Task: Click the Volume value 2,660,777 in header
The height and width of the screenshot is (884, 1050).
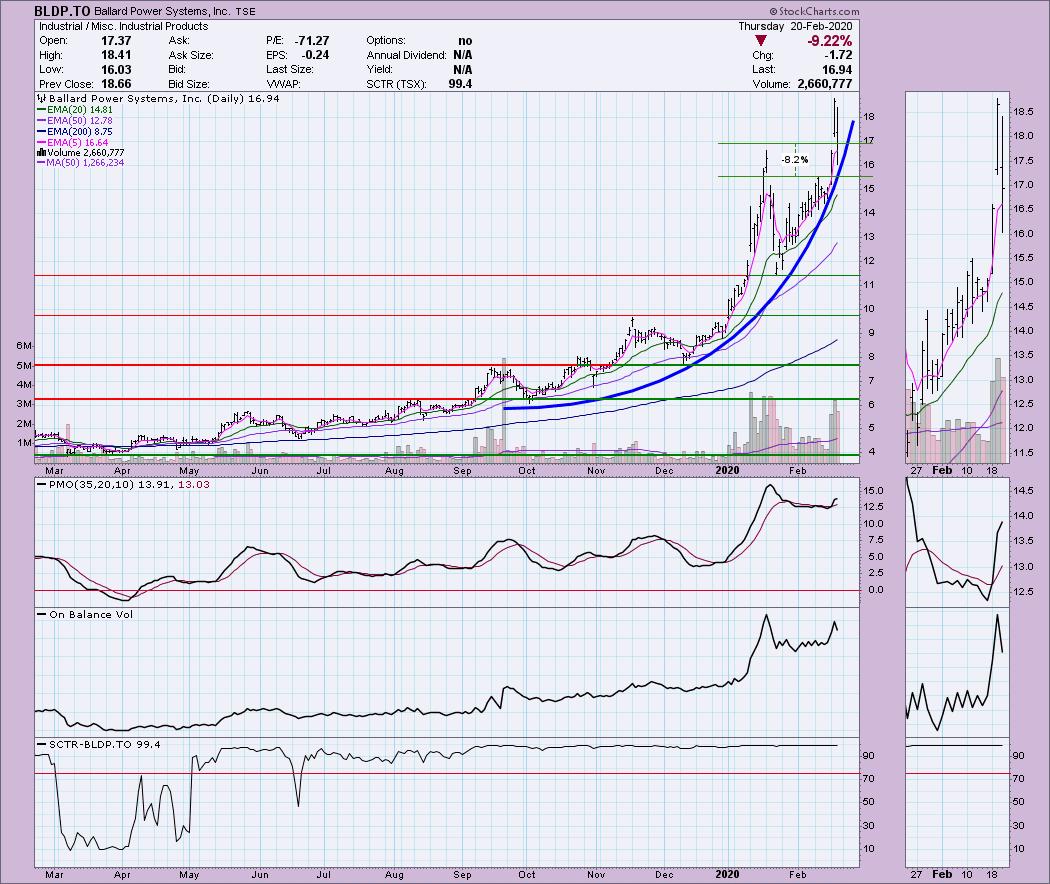Action: pyautogui.click(x=824, y=84)
